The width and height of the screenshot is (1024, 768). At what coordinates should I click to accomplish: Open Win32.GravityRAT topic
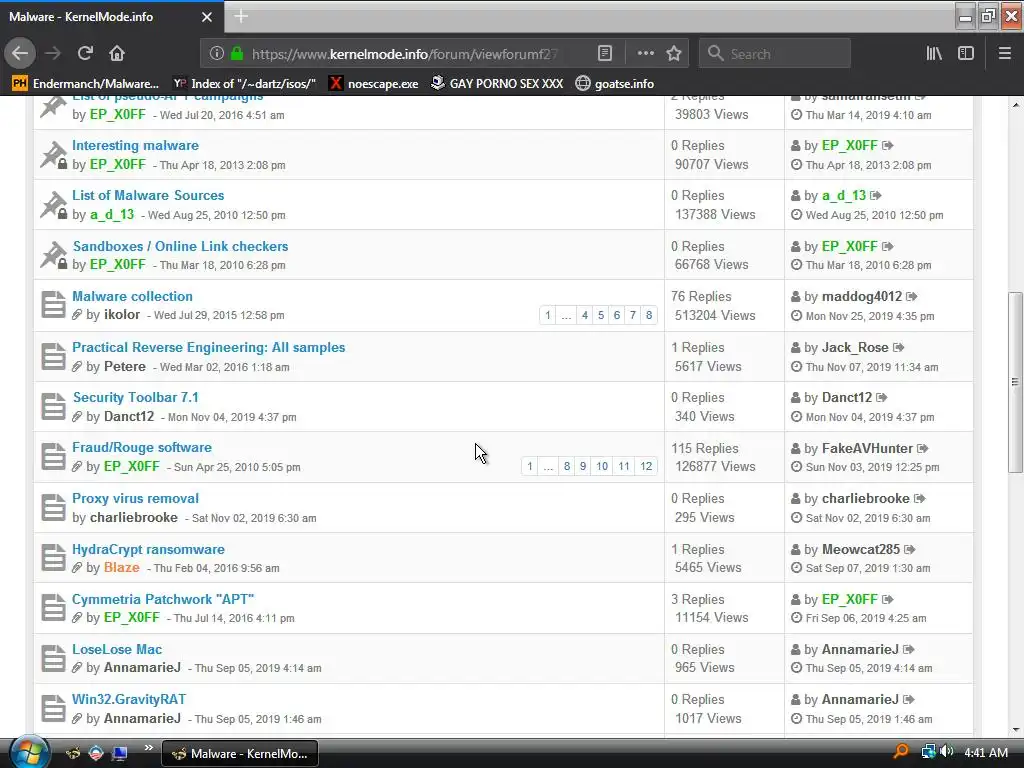(129, 699)
